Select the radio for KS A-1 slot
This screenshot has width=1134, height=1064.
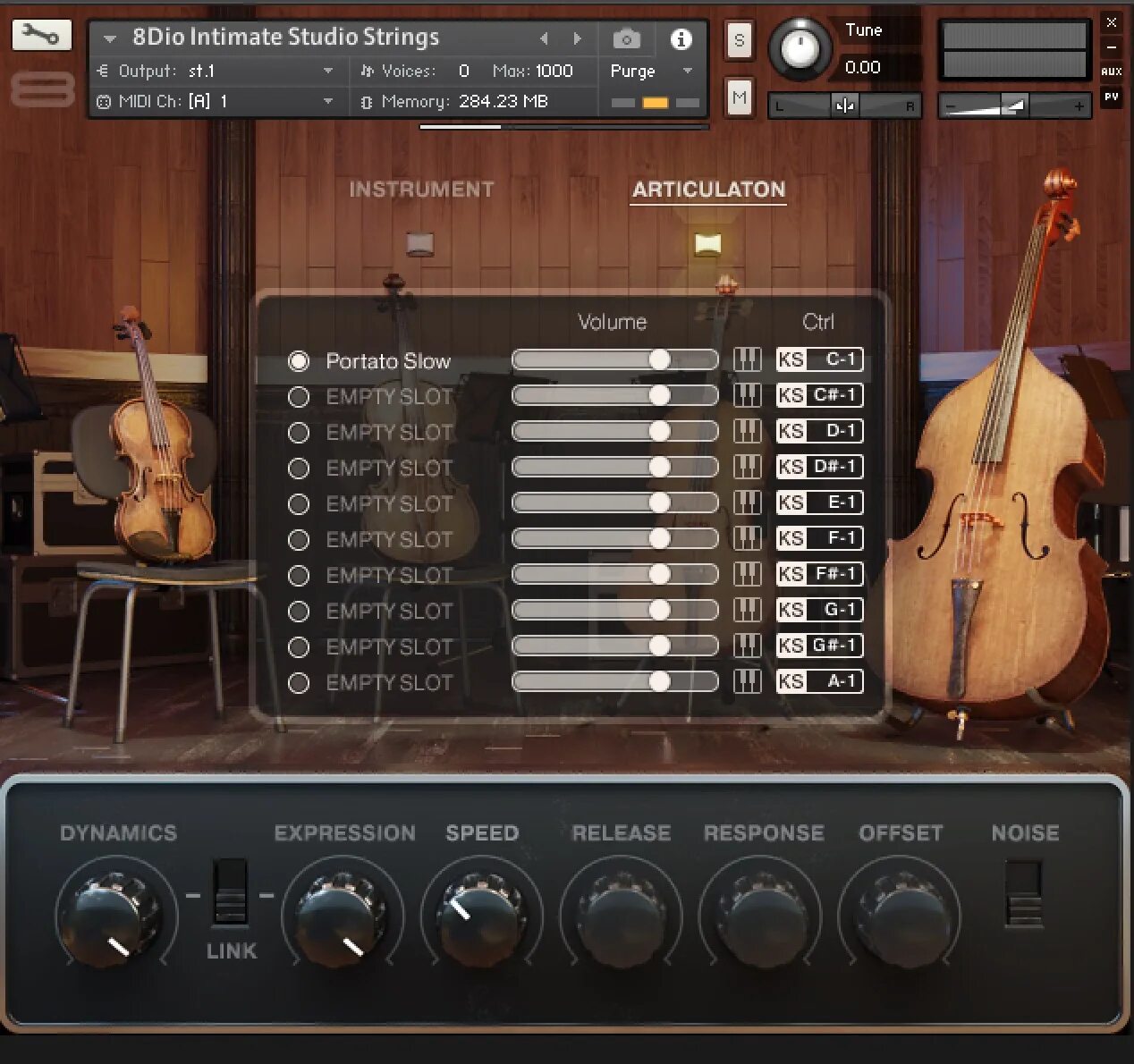pyautogui.click(x=299, y=683)
